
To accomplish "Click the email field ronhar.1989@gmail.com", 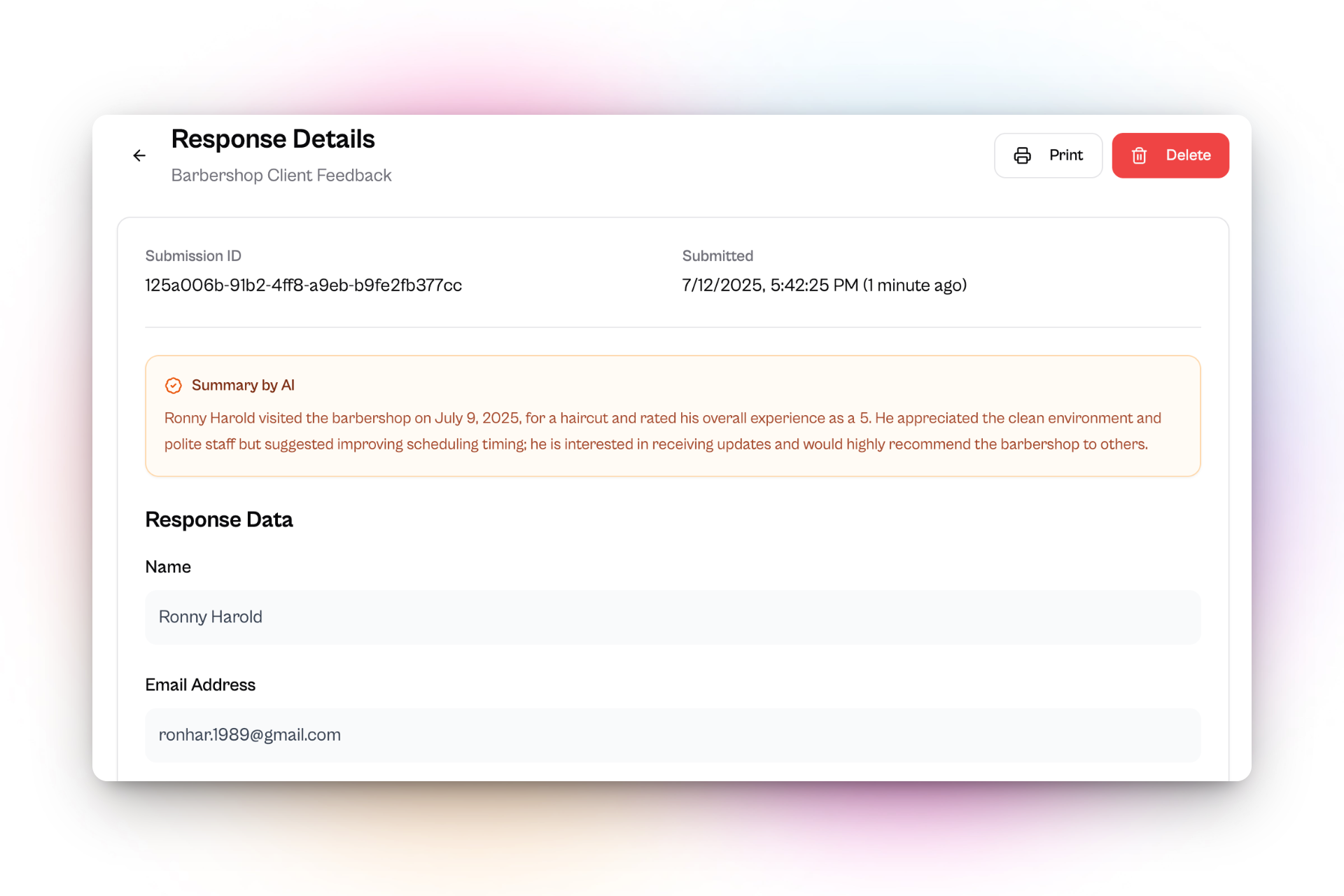I will click(672, 735).
